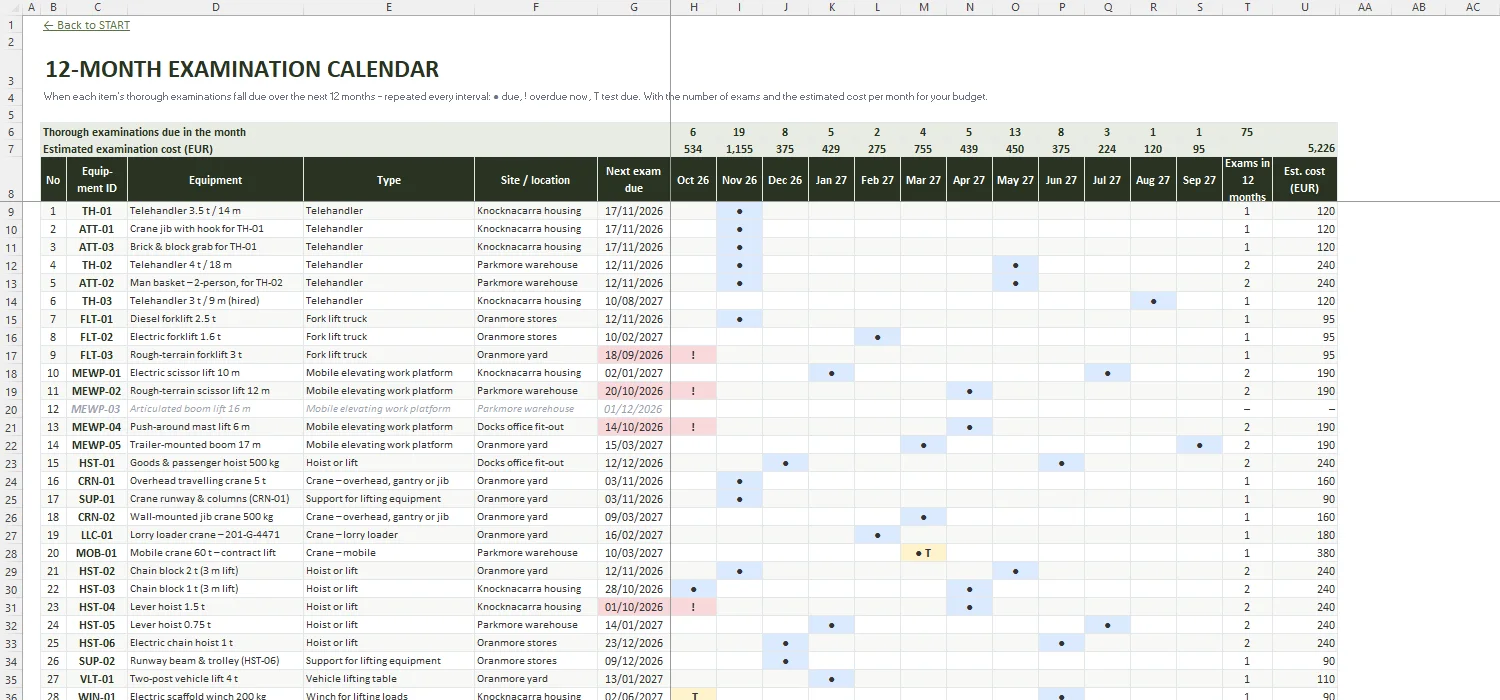Select Thorough examinations due in the month label
Viewport: 1500px width, 700px height.
tap(144, 132)
